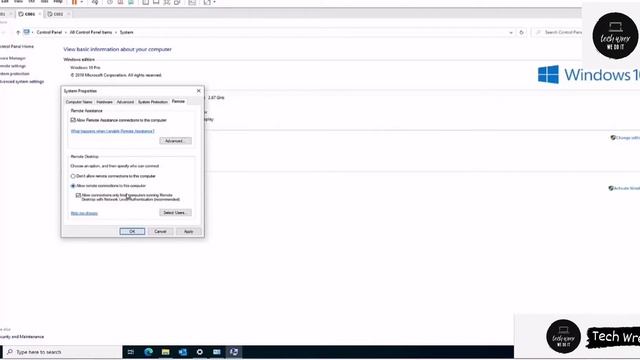The width and height of the screenshot is (640, 360).
Task: Toggle Network Level Authentication checkbox
Action: (78, 195)
